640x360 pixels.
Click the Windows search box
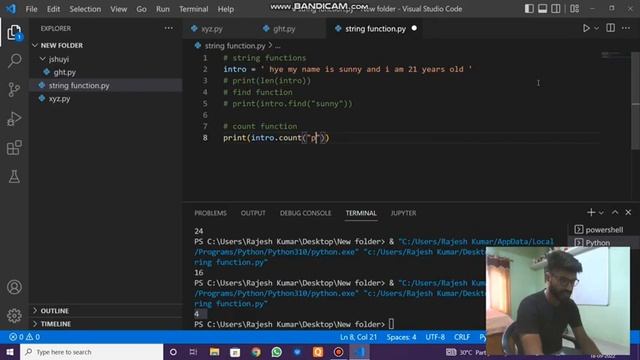pos(91,352)
